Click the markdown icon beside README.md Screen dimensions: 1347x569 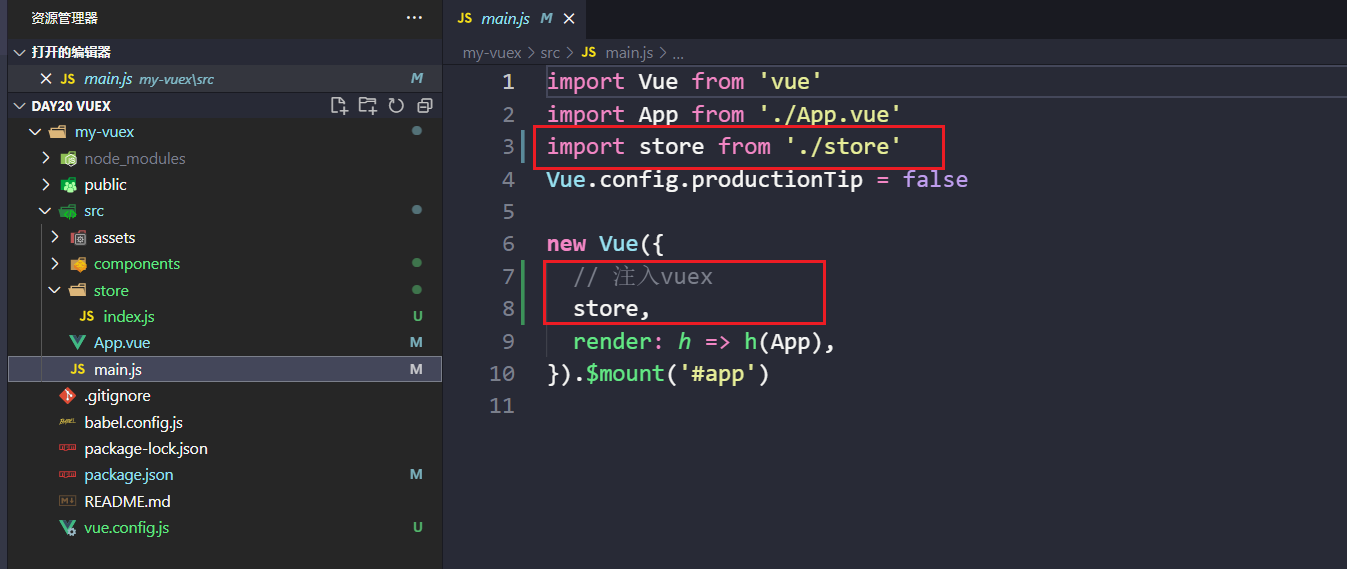click(x=68, y=501)
